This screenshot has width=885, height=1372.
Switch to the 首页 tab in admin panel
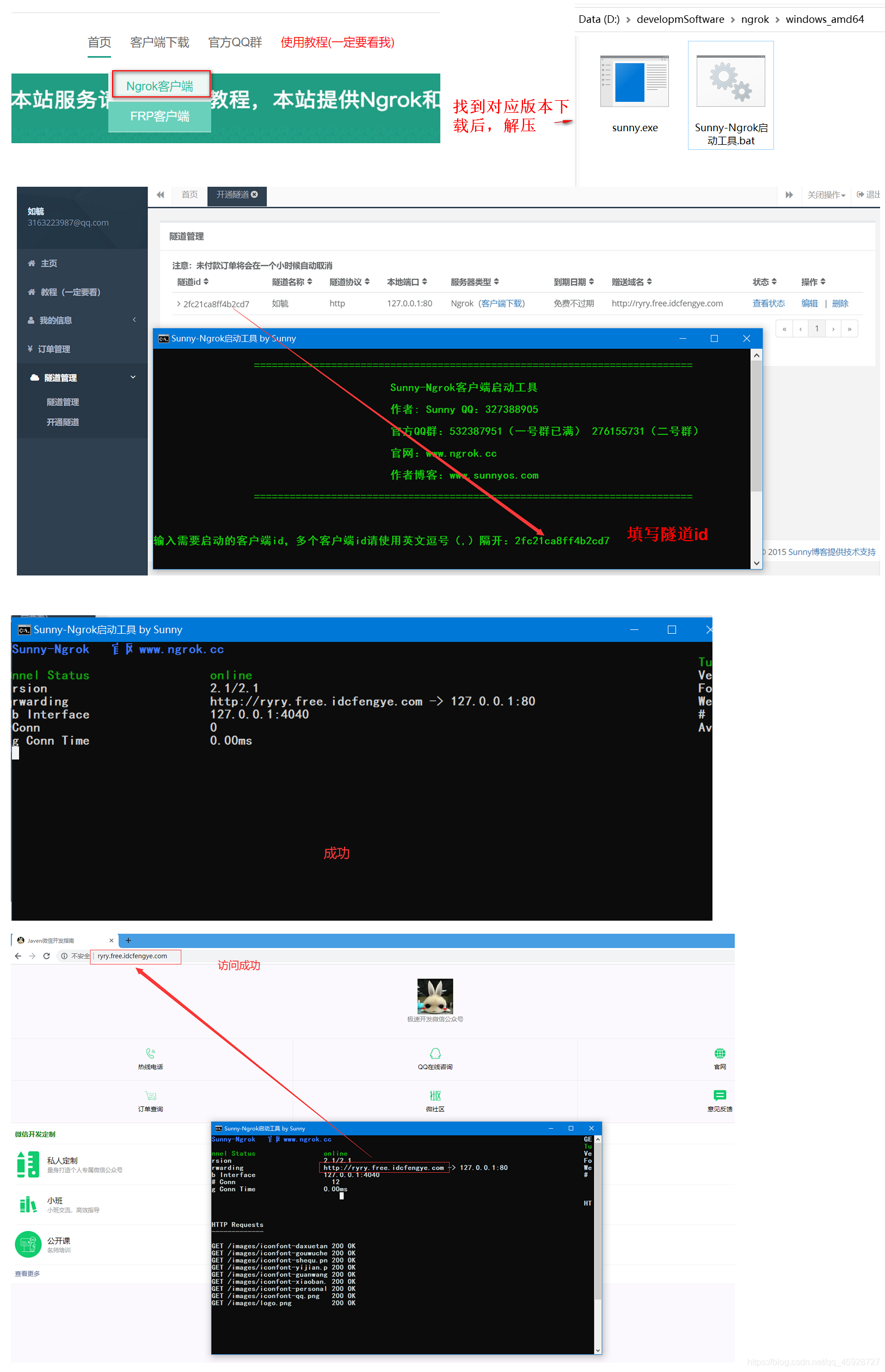coord(189,195)
